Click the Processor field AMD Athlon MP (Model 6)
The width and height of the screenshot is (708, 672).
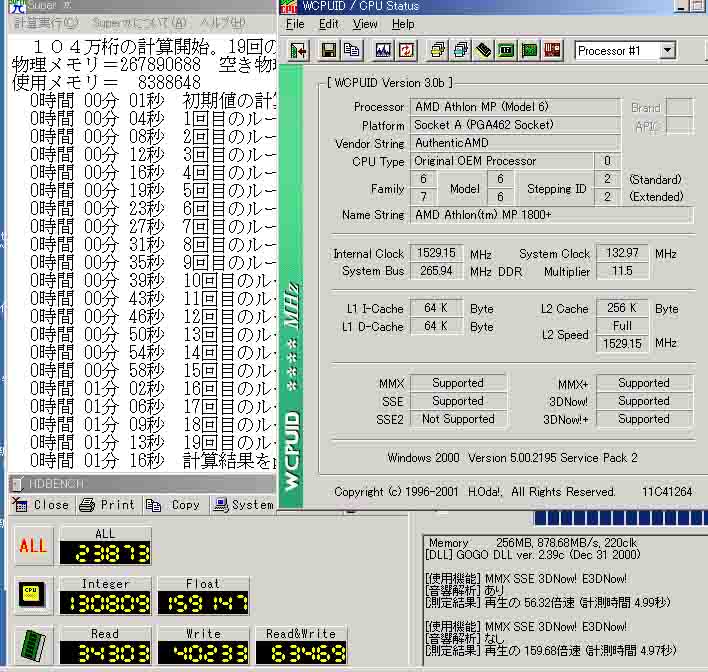point(515,107)
